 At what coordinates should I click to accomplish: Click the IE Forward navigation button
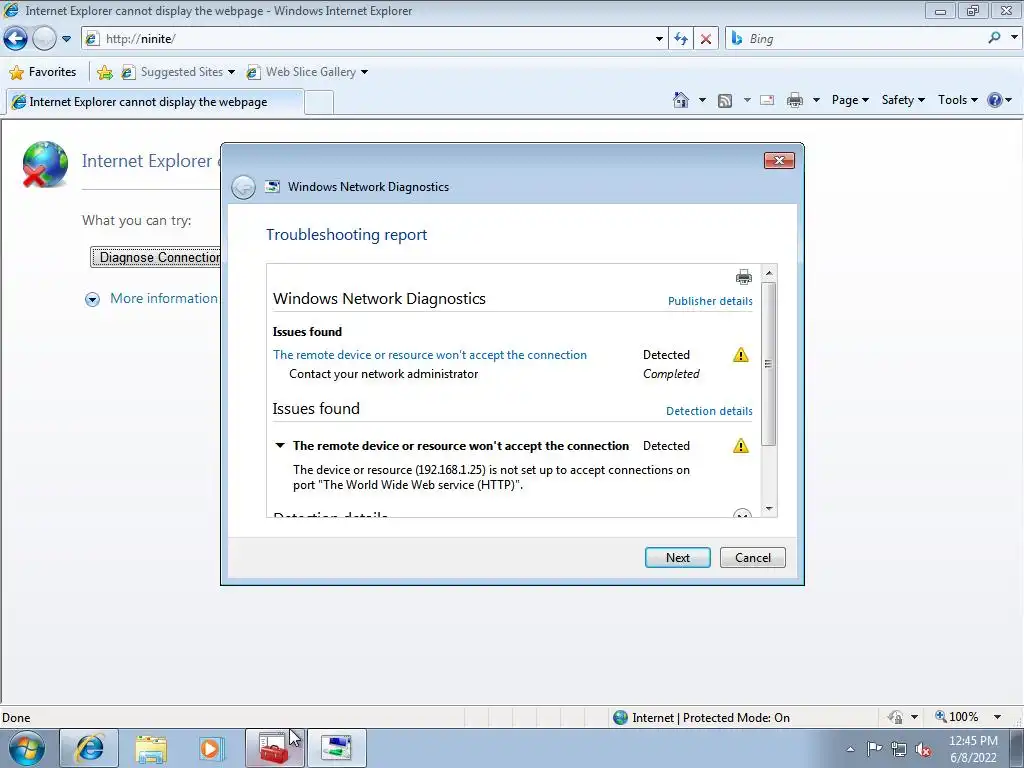click(x=44, y=39)
